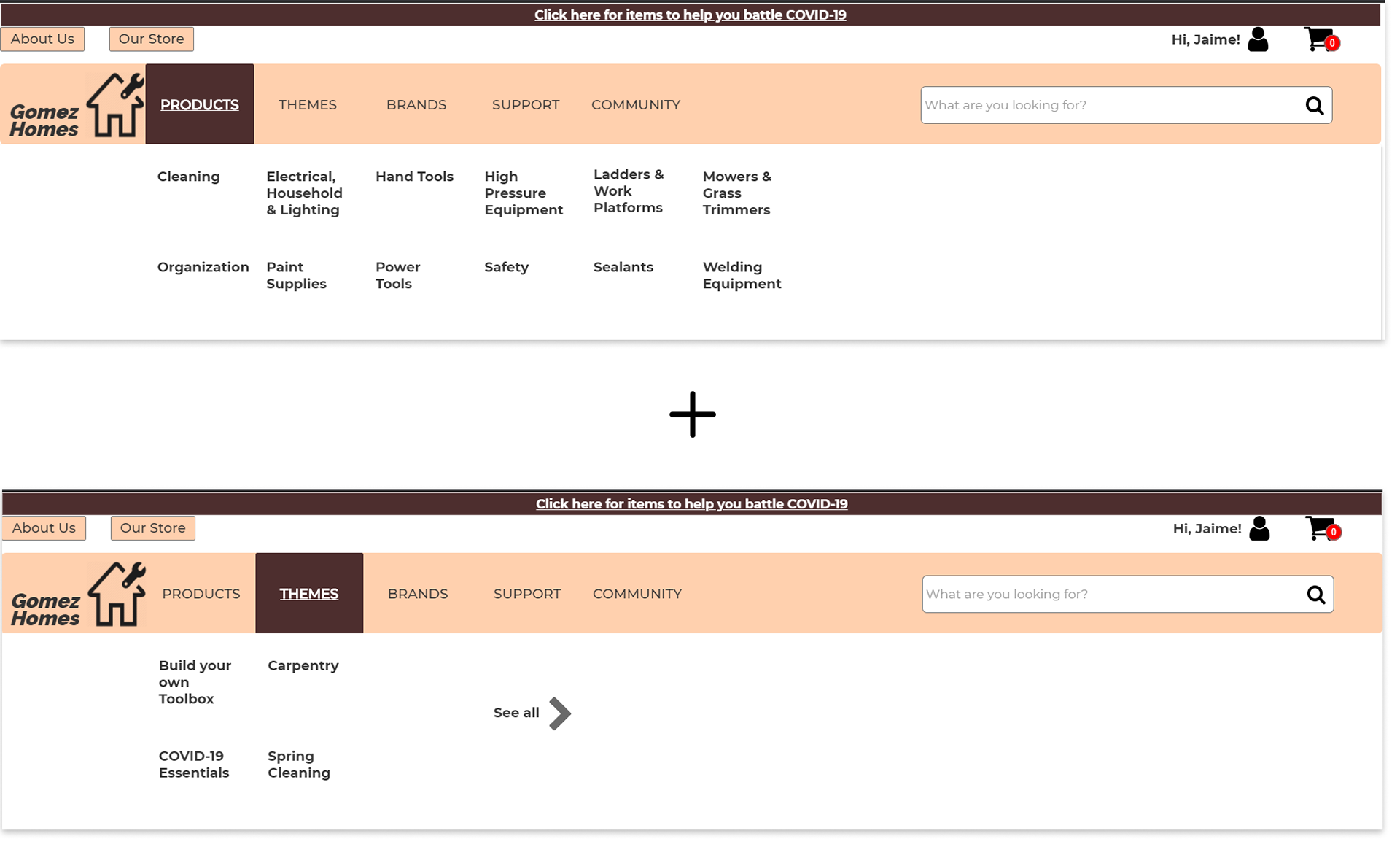Click About Us button in top header

(42, 39)
